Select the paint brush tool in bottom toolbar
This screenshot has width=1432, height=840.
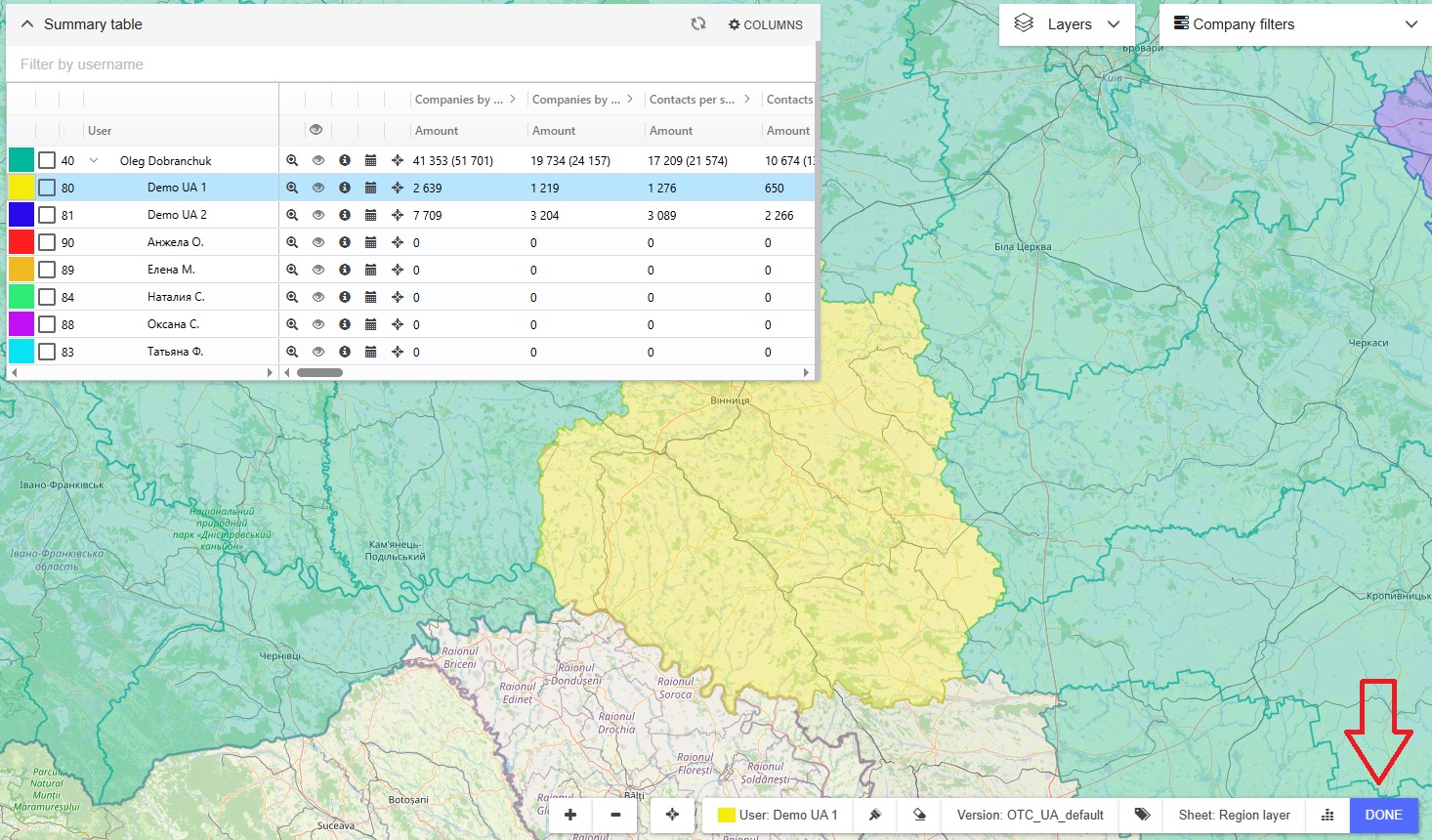(875, 815)
